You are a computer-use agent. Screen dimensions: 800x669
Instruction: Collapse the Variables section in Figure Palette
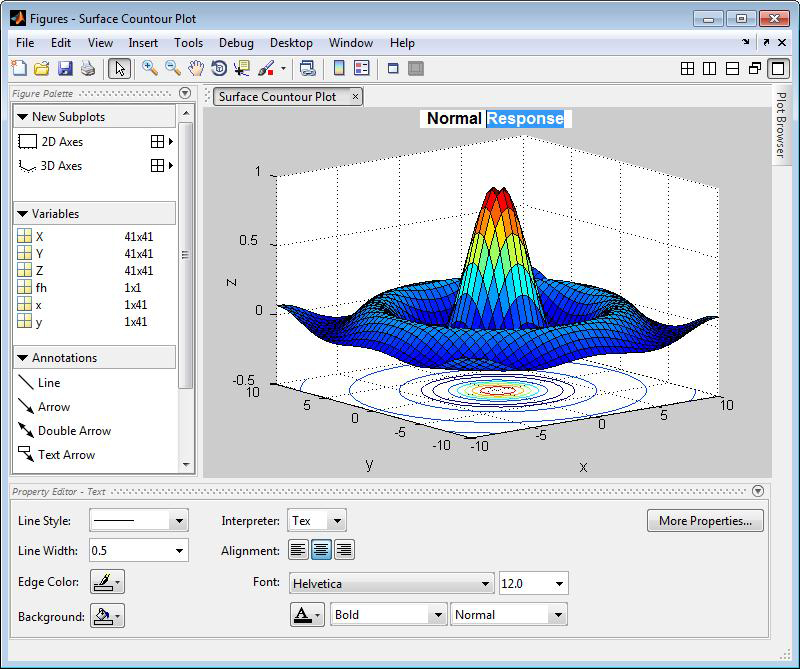[23, 214]
